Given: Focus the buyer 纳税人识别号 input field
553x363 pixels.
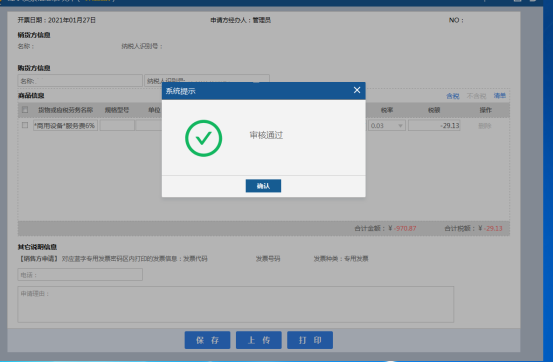Looking at the screenshot, I should tap(207, 79).
